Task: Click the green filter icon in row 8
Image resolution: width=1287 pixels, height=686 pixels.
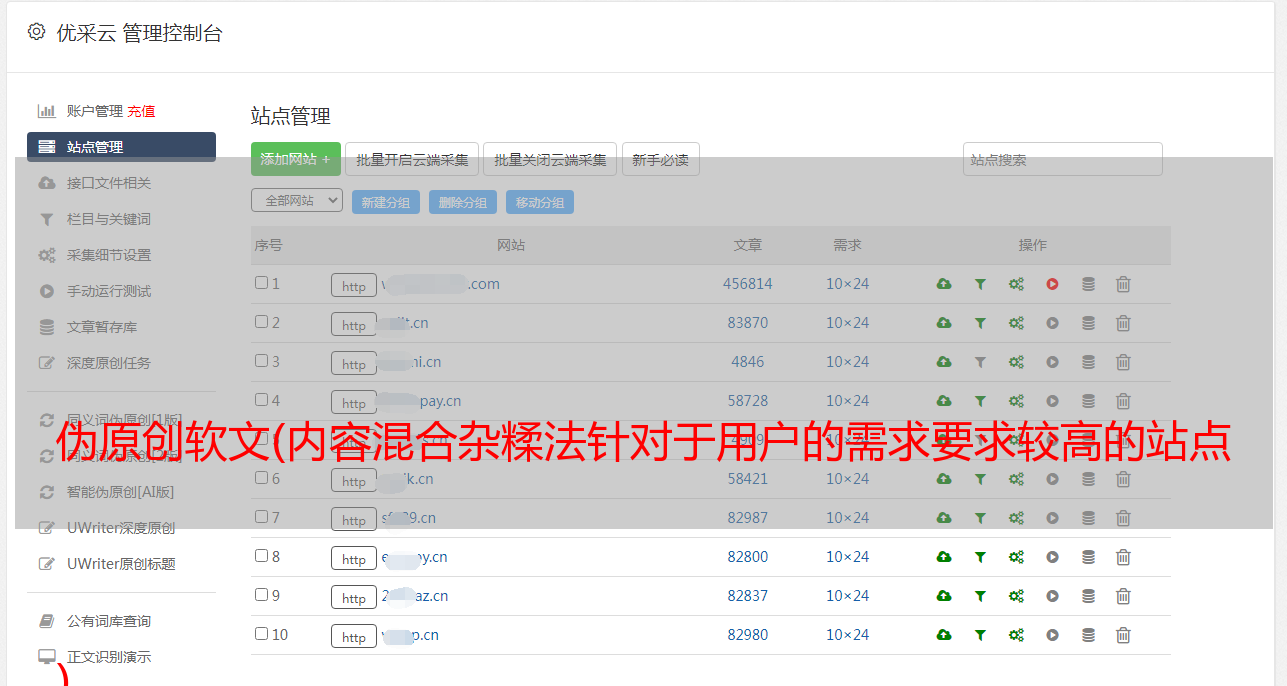Action: coord(980,557)
